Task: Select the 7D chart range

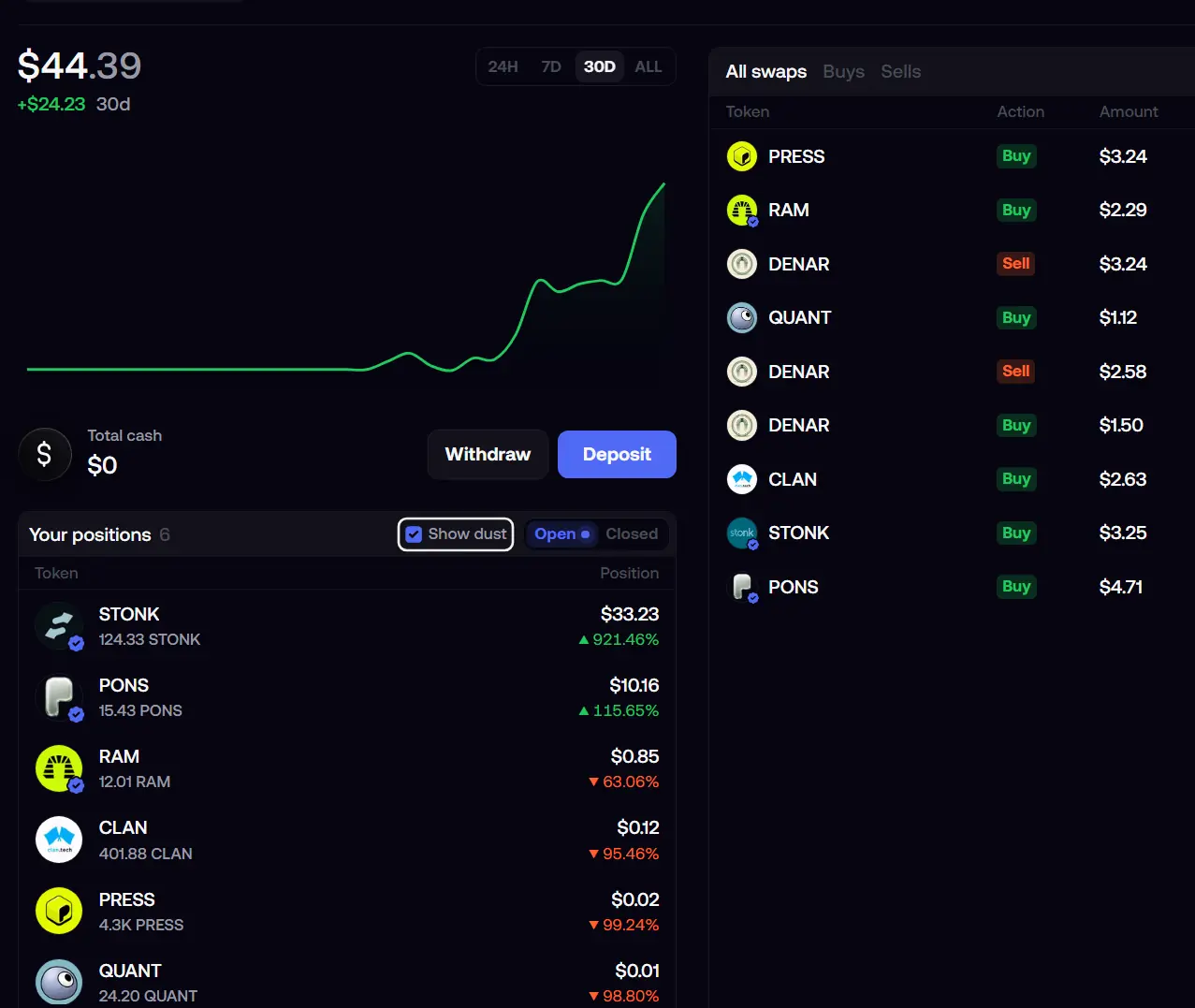Action: point(551,66)
